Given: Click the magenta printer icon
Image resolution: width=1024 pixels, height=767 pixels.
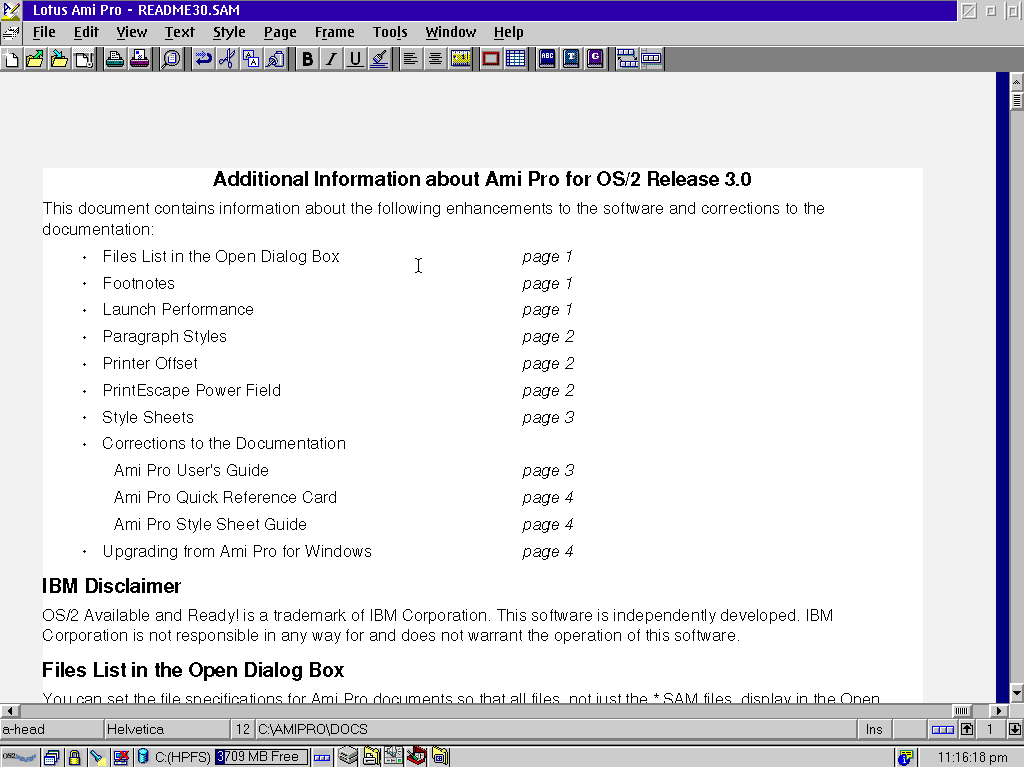Looking at the screenshot, I should click(139, 59).
